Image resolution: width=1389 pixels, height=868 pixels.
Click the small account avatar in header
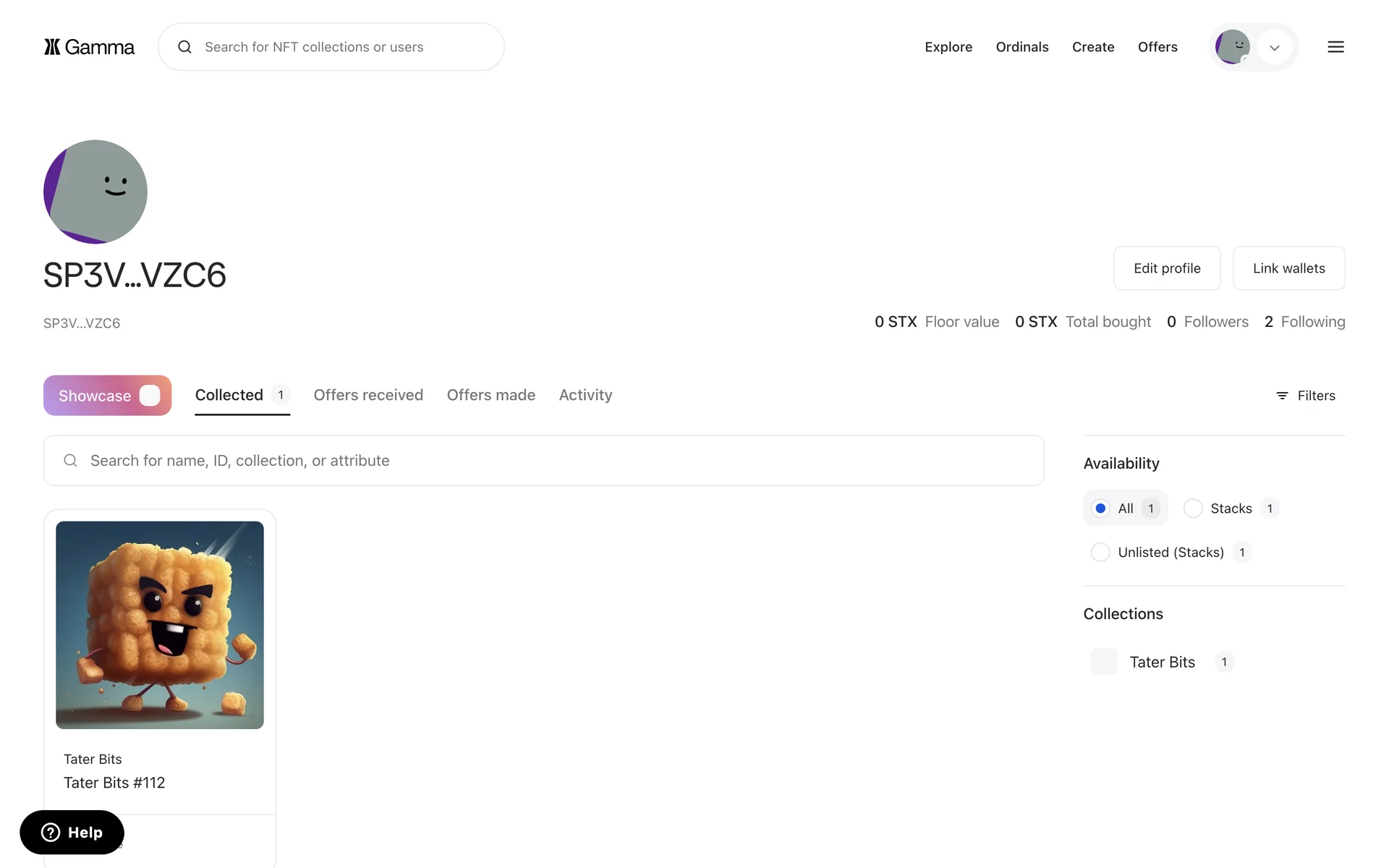coord(1232,47)
